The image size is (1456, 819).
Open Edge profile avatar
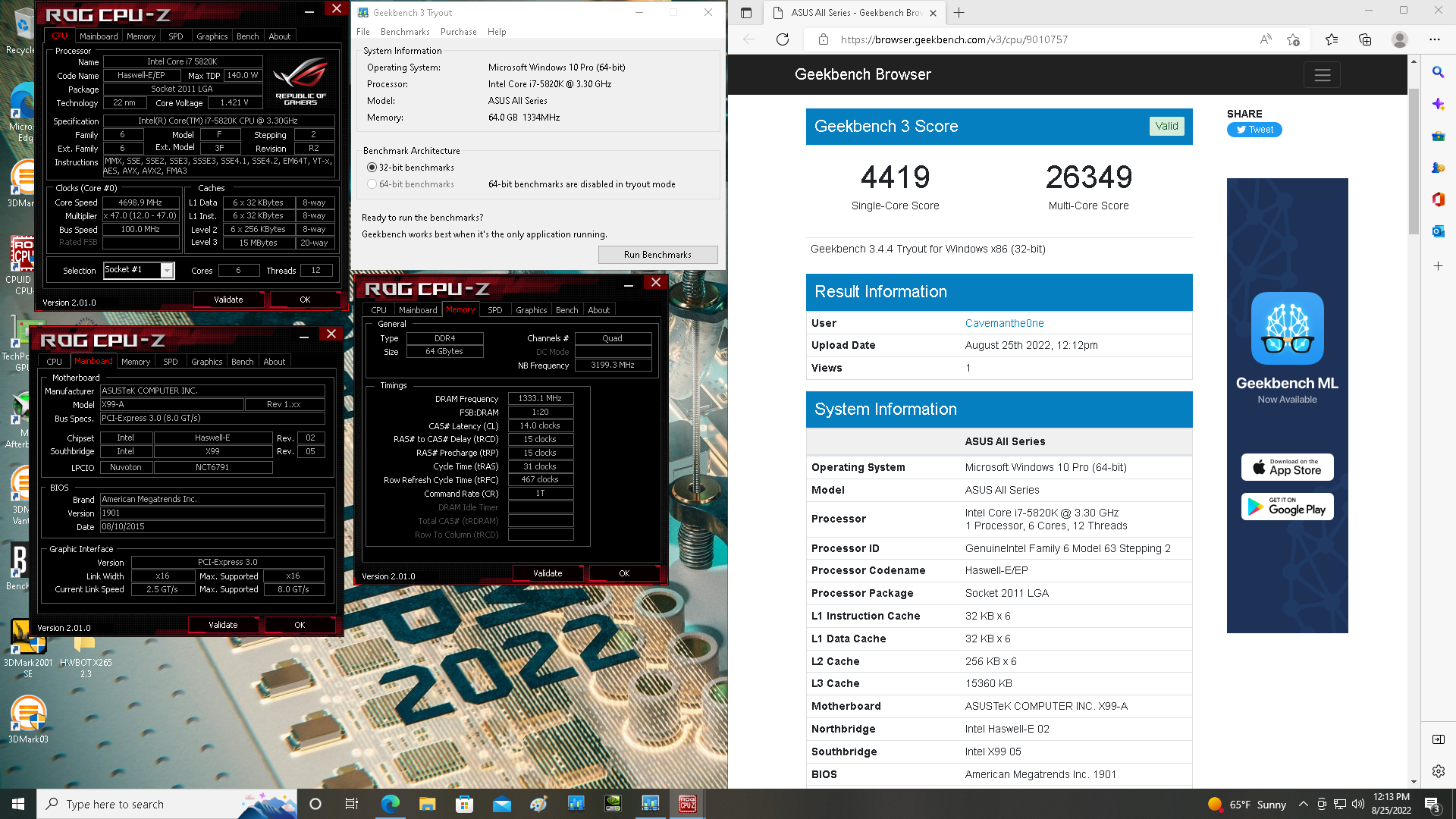coord(1400,39)
